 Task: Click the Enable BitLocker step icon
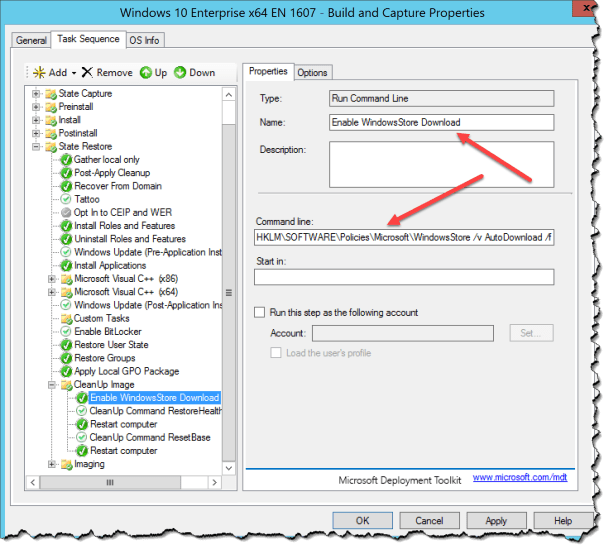coord(65,331)
